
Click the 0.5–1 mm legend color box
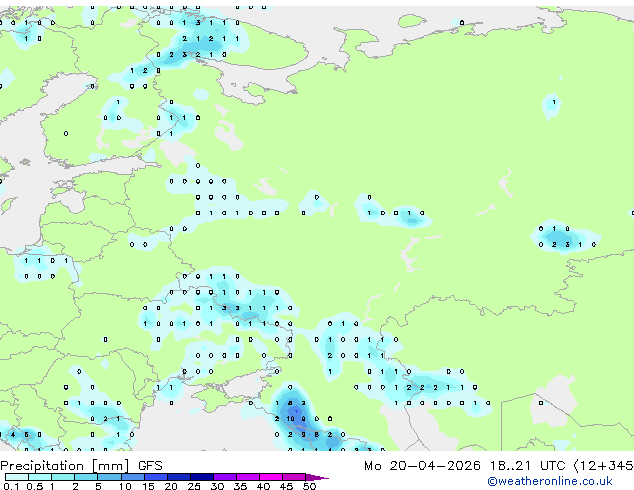coord(40,477)
